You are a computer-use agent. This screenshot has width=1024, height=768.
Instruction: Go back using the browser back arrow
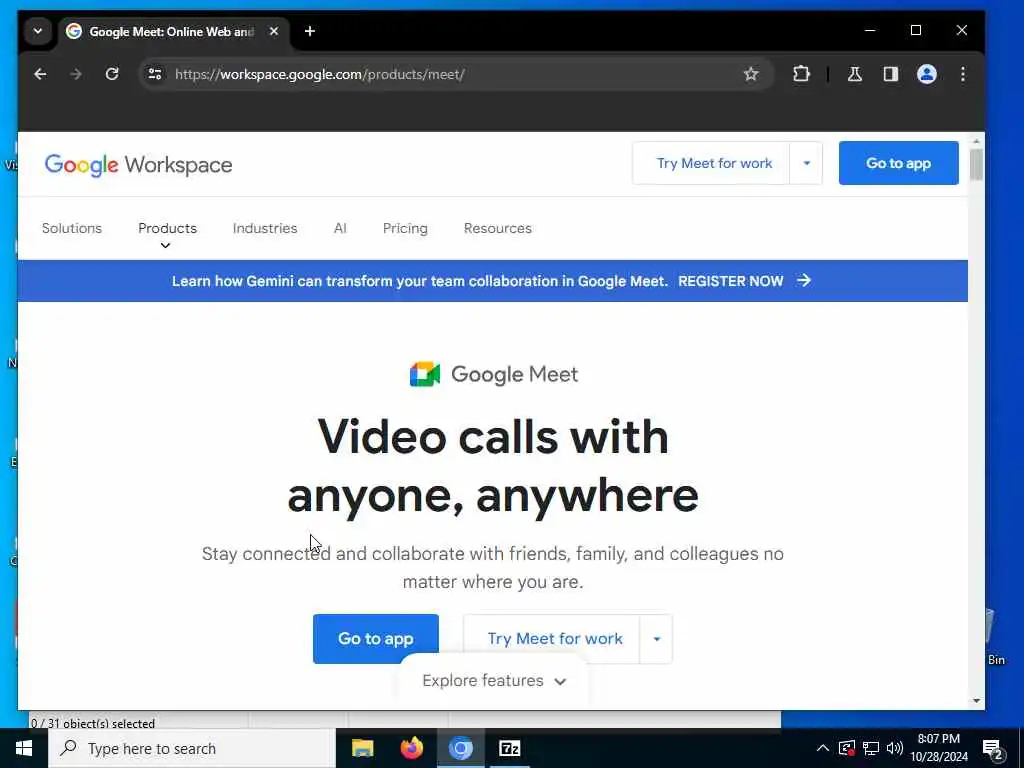pos(40,74)
